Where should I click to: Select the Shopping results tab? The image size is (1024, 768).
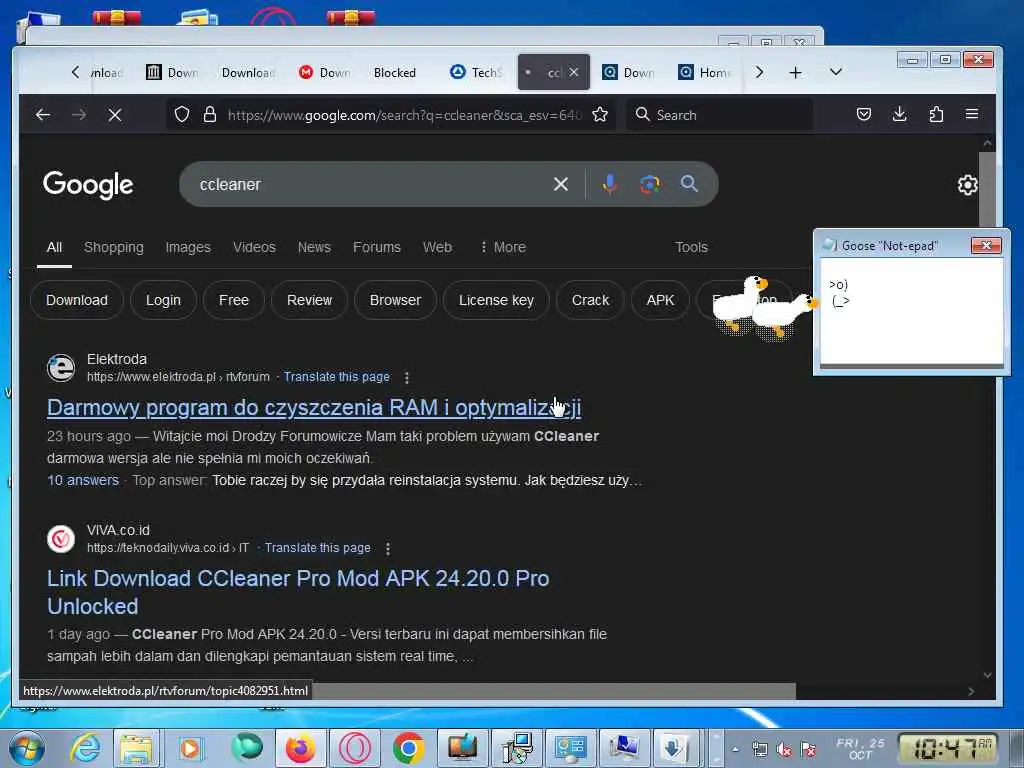[114, 247]
